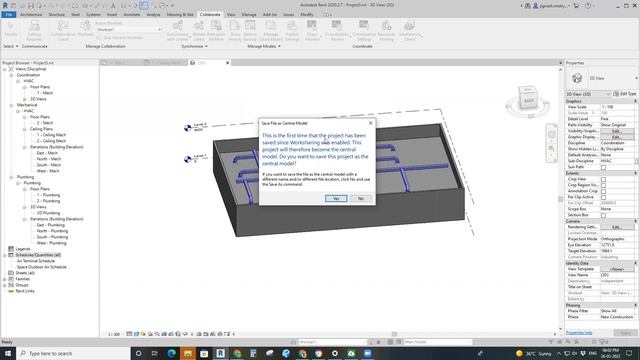Click No in the Save File dialog

tap(361, 198)
